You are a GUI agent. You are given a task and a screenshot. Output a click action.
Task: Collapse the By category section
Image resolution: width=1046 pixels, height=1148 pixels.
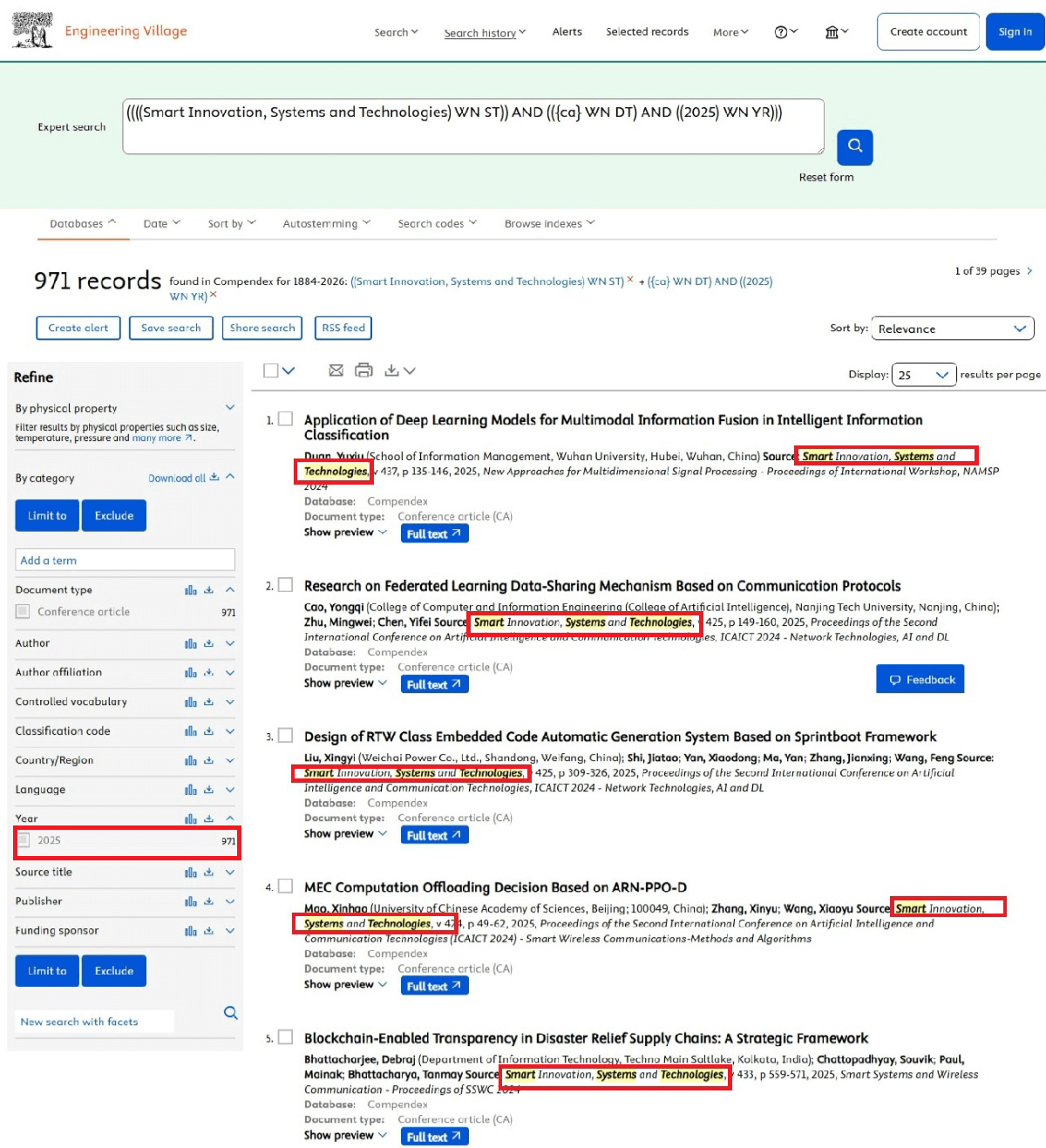[230, 477]
